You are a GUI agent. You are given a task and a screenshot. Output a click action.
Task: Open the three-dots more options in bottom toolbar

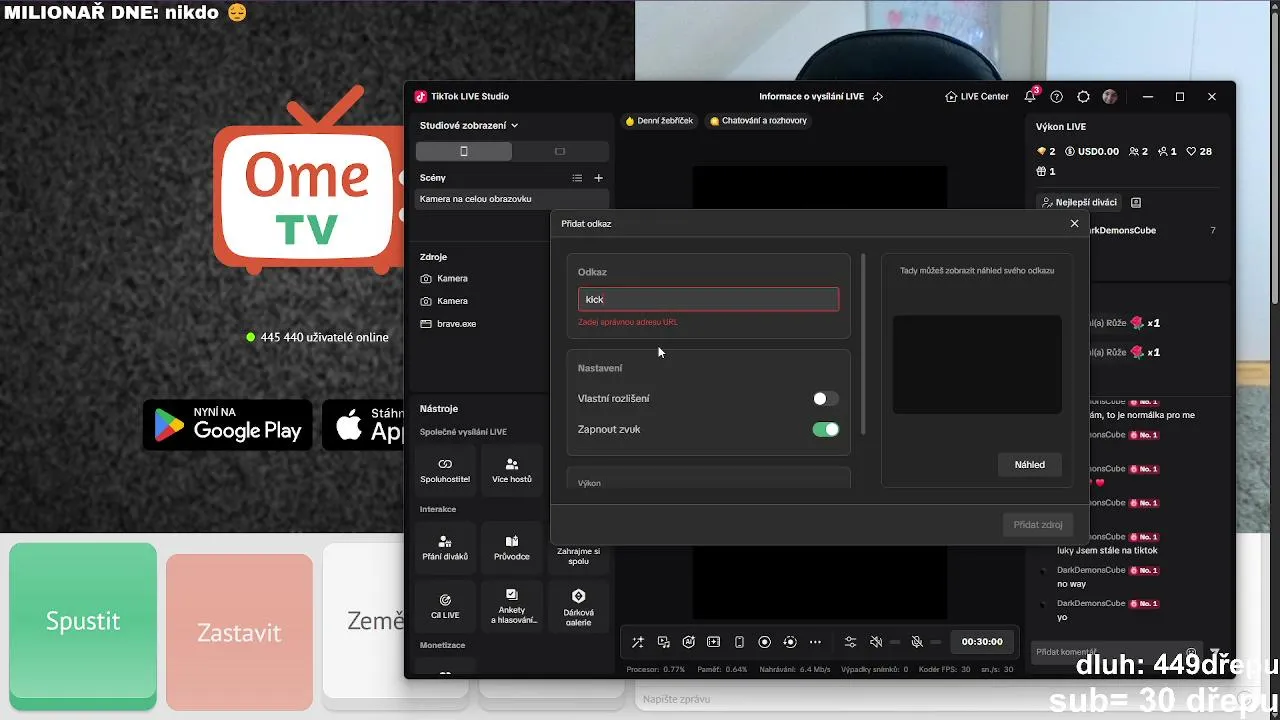tap(815, 642)
